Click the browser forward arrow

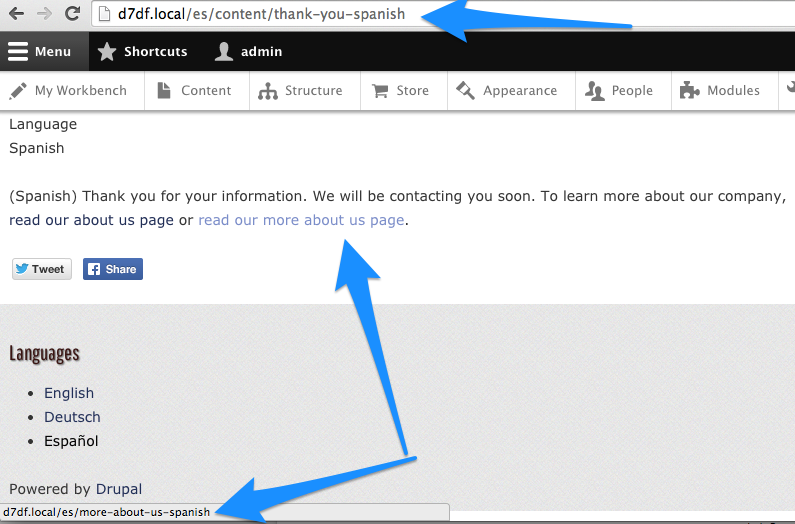[45, 14]
